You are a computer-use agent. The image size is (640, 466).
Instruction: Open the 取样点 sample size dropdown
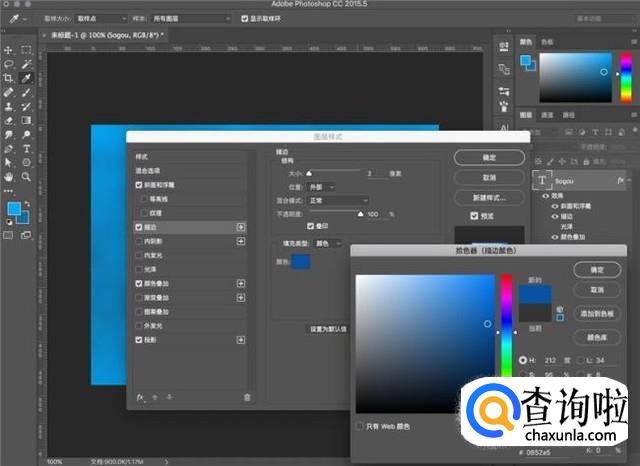coord(102,19)
